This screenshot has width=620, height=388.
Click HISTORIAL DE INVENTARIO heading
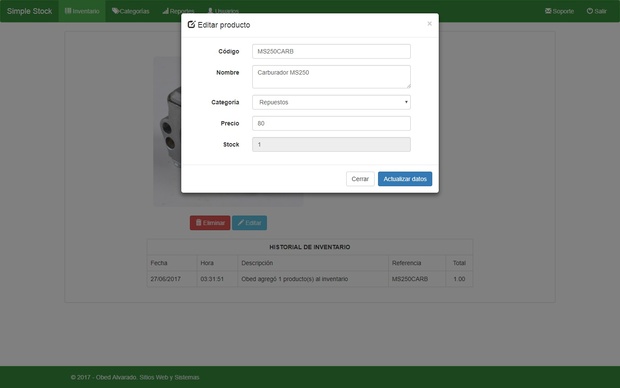tap(310, 247)
